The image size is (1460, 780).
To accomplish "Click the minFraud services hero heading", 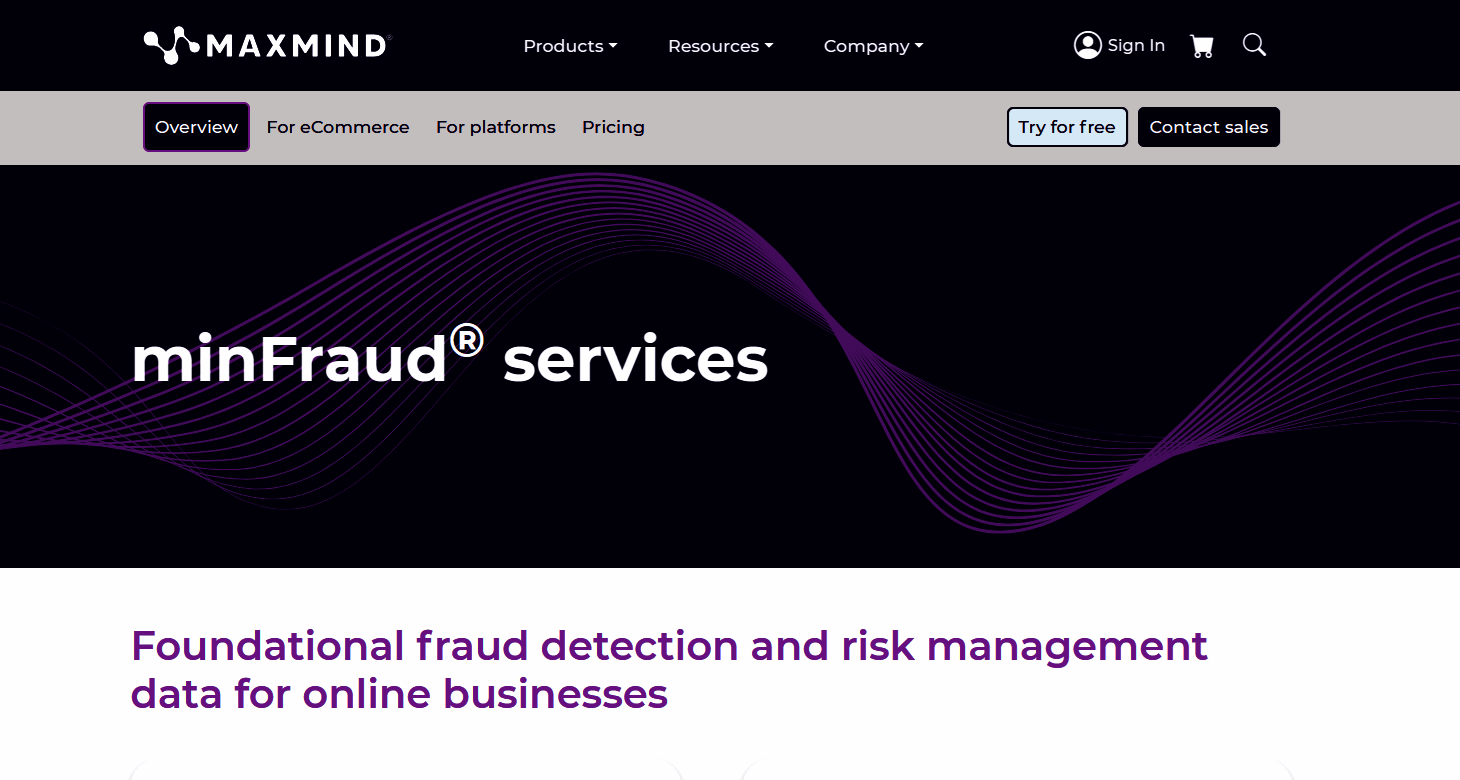I will pyautogui.click(x=449, y=357).
